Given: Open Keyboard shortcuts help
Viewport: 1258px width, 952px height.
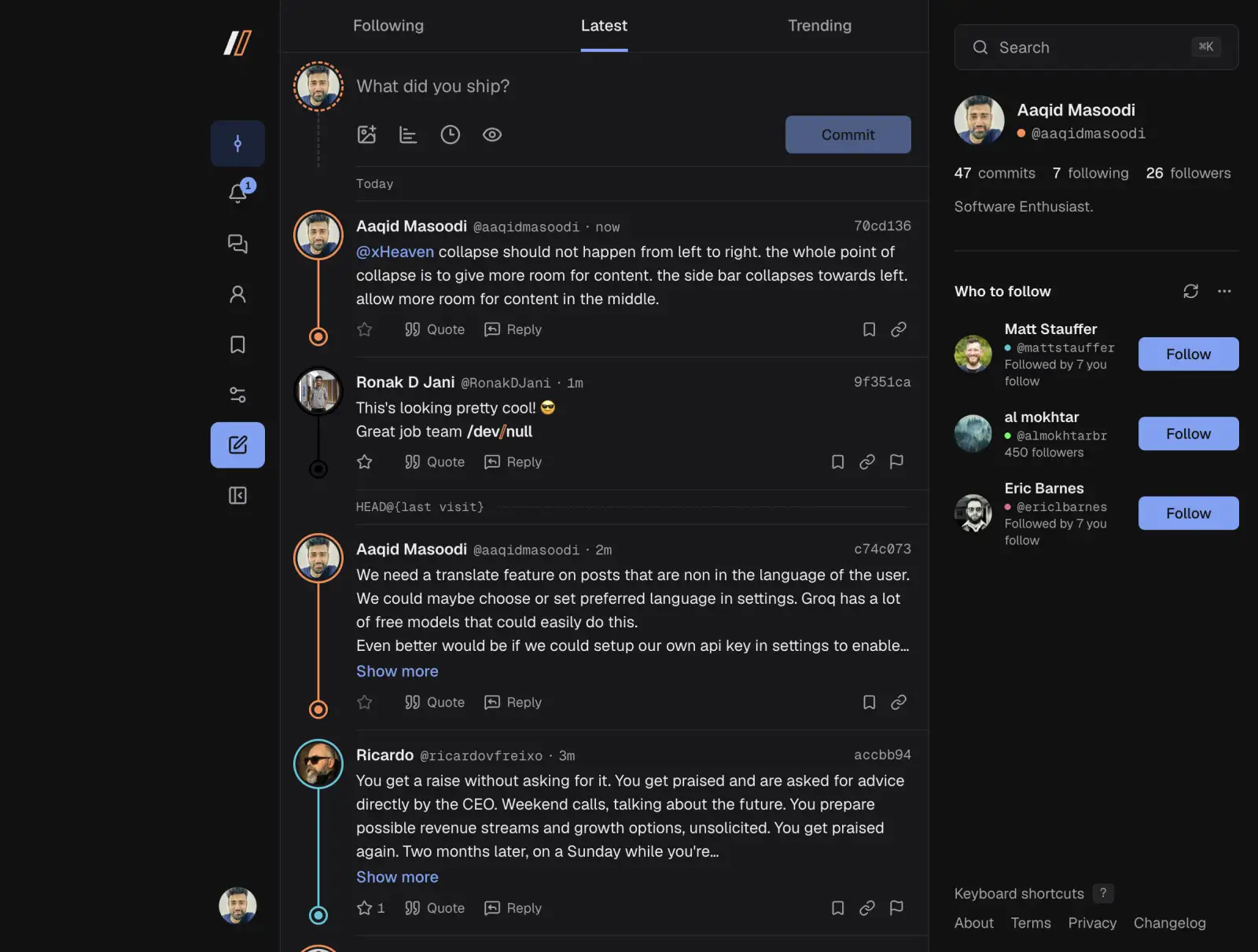Looking at the screenshot, I should (x=1033, y=894).
